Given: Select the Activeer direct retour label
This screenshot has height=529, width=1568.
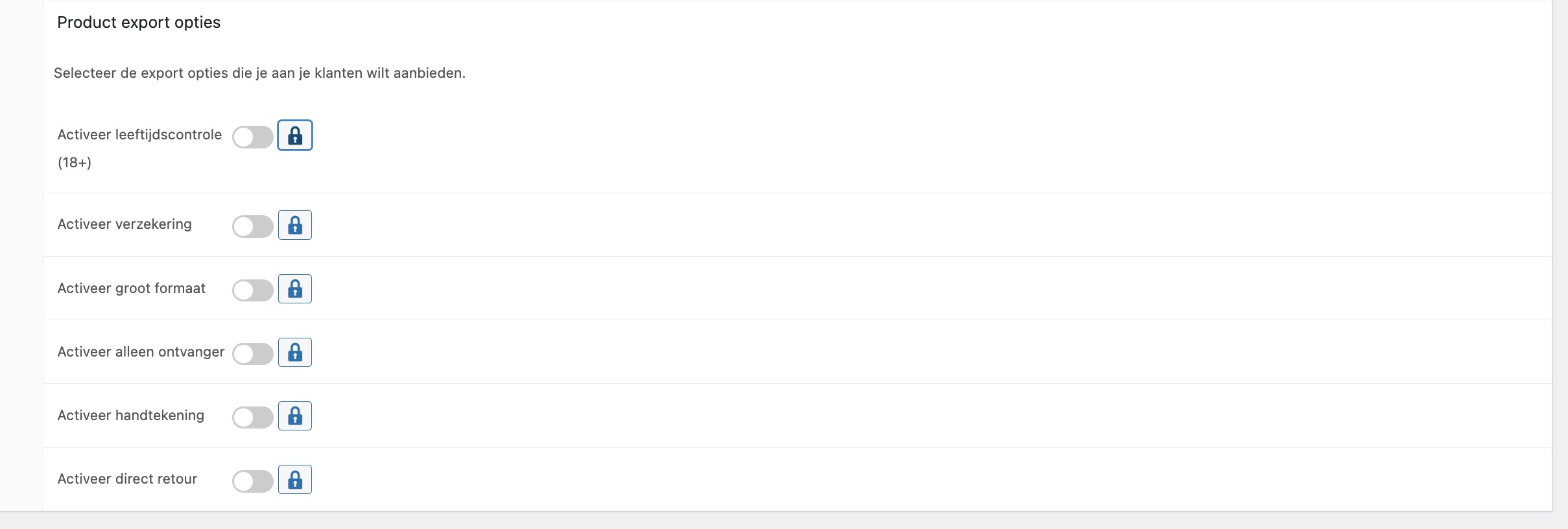Looking at the screenshot, I should [127, 478].
